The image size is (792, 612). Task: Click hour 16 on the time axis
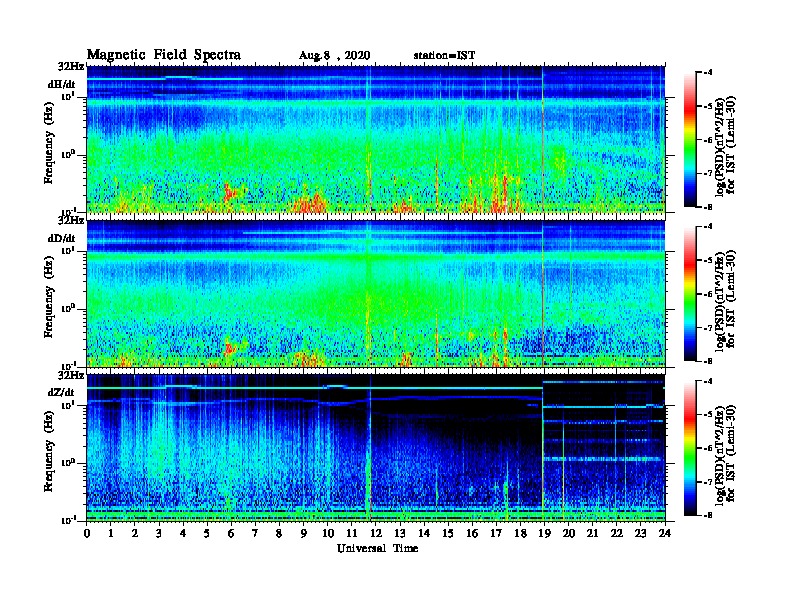472,534
